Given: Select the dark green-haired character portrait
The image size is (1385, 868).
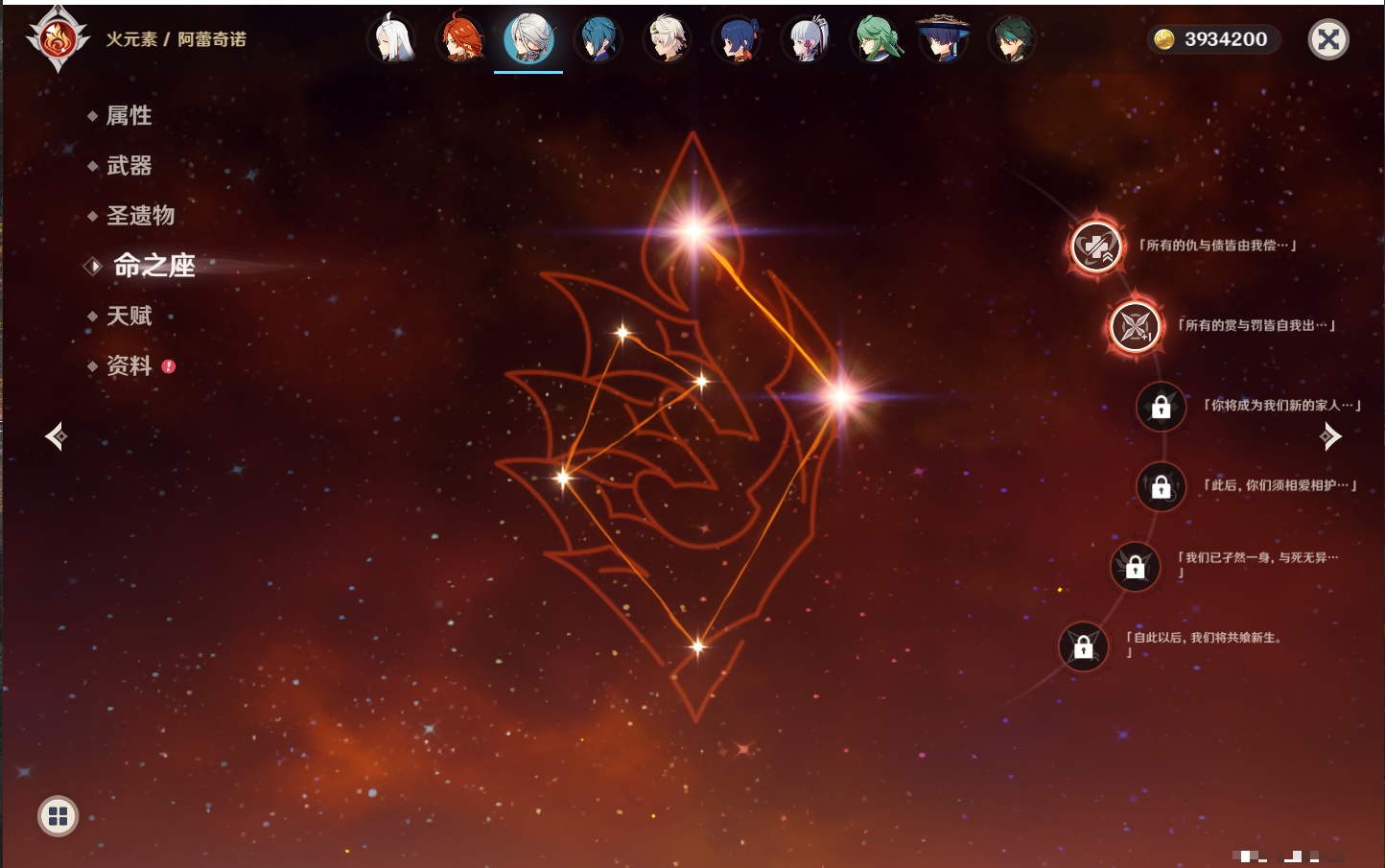Looking at the screenshot, I should click(1012, 39).
